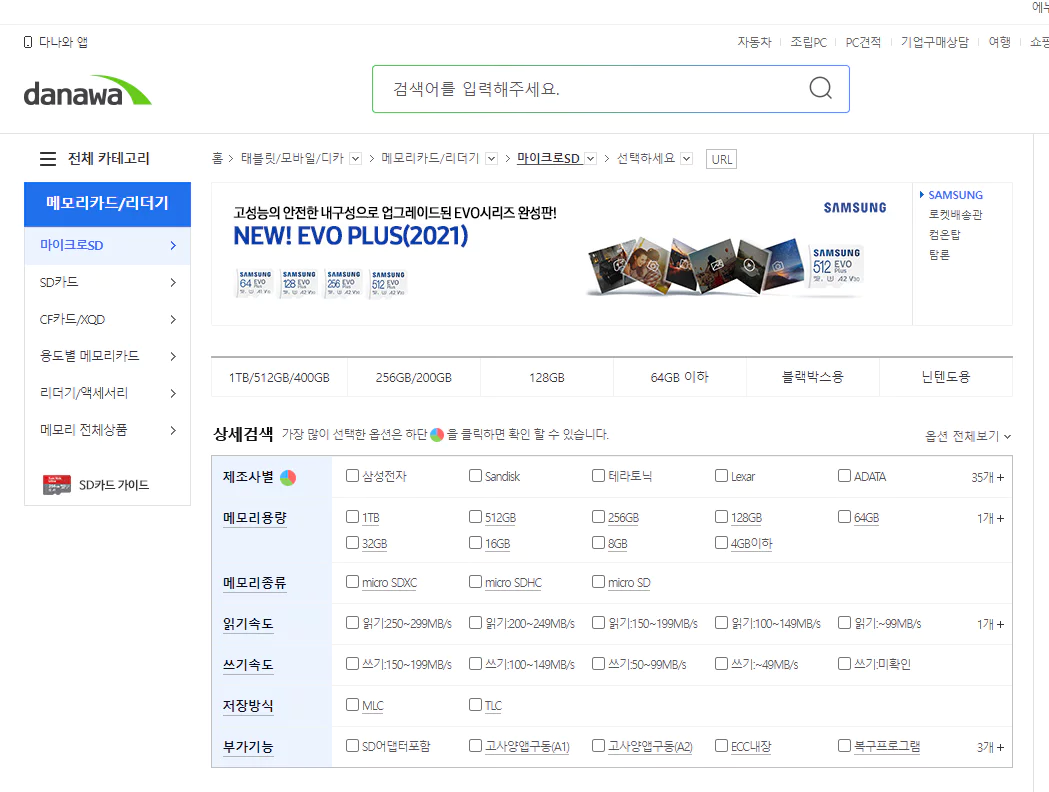Open the 용도별 메모리카드 sidebar category

click(x=108, y=356)
